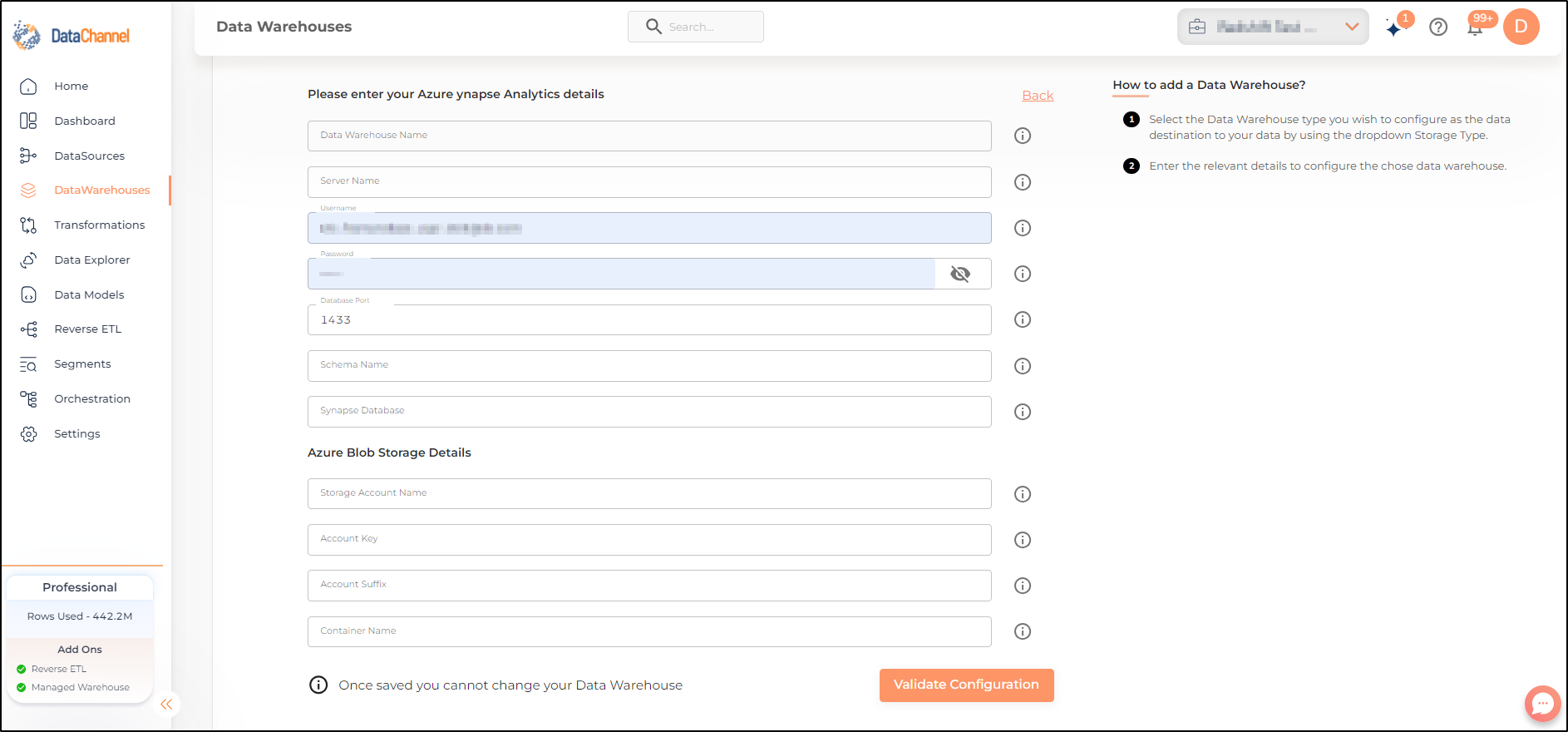This screenshot has width=1568, height=732.
Task: Show info for Data Warehouse Name
Action: click(x=1023, y=136)
